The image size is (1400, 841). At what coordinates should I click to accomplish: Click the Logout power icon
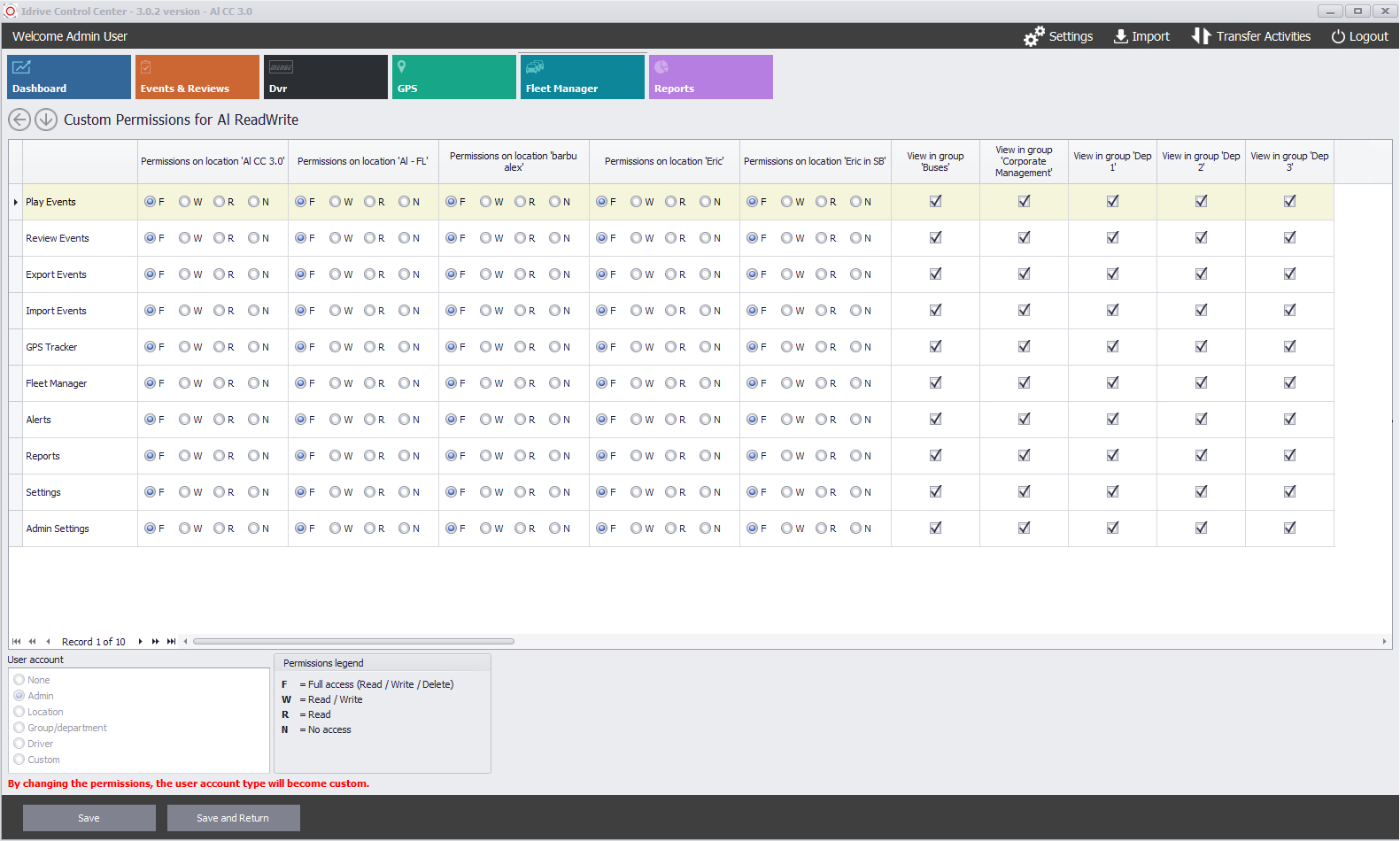click(x=1337, y=36)
